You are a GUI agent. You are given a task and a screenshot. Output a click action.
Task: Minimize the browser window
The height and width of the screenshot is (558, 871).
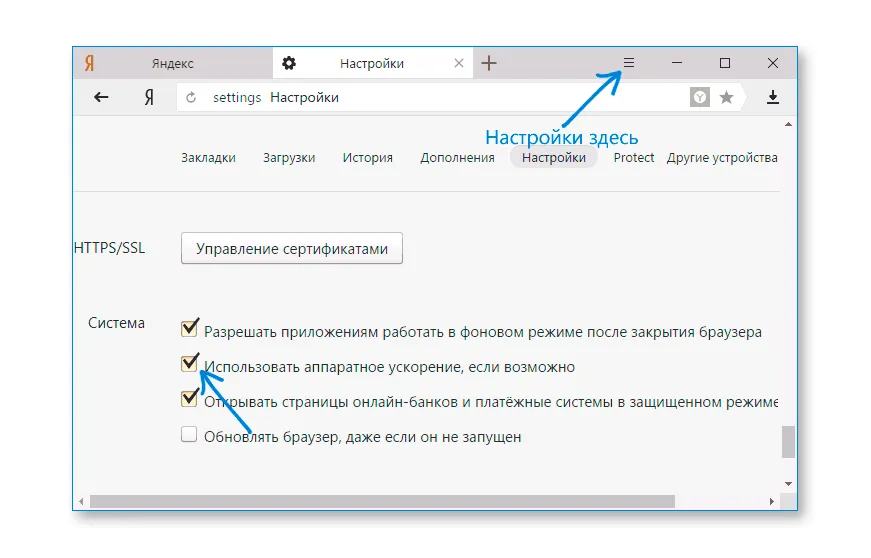coord(677,63)
